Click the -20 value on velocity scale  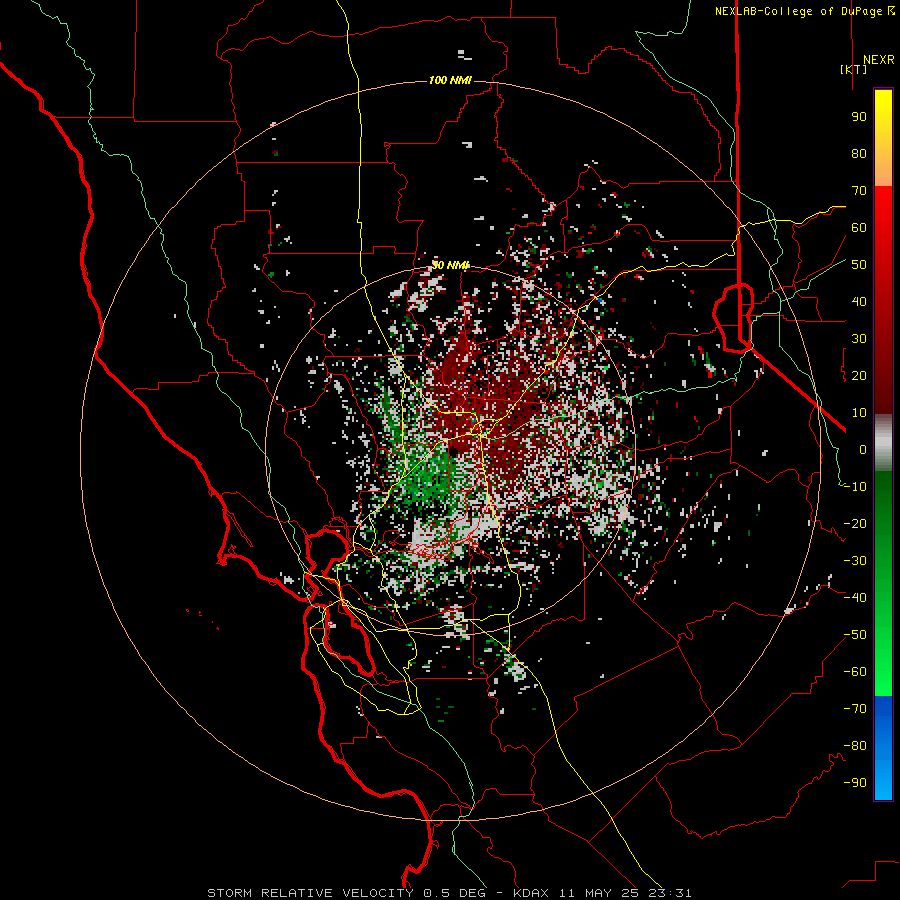[x=855, y=524]
